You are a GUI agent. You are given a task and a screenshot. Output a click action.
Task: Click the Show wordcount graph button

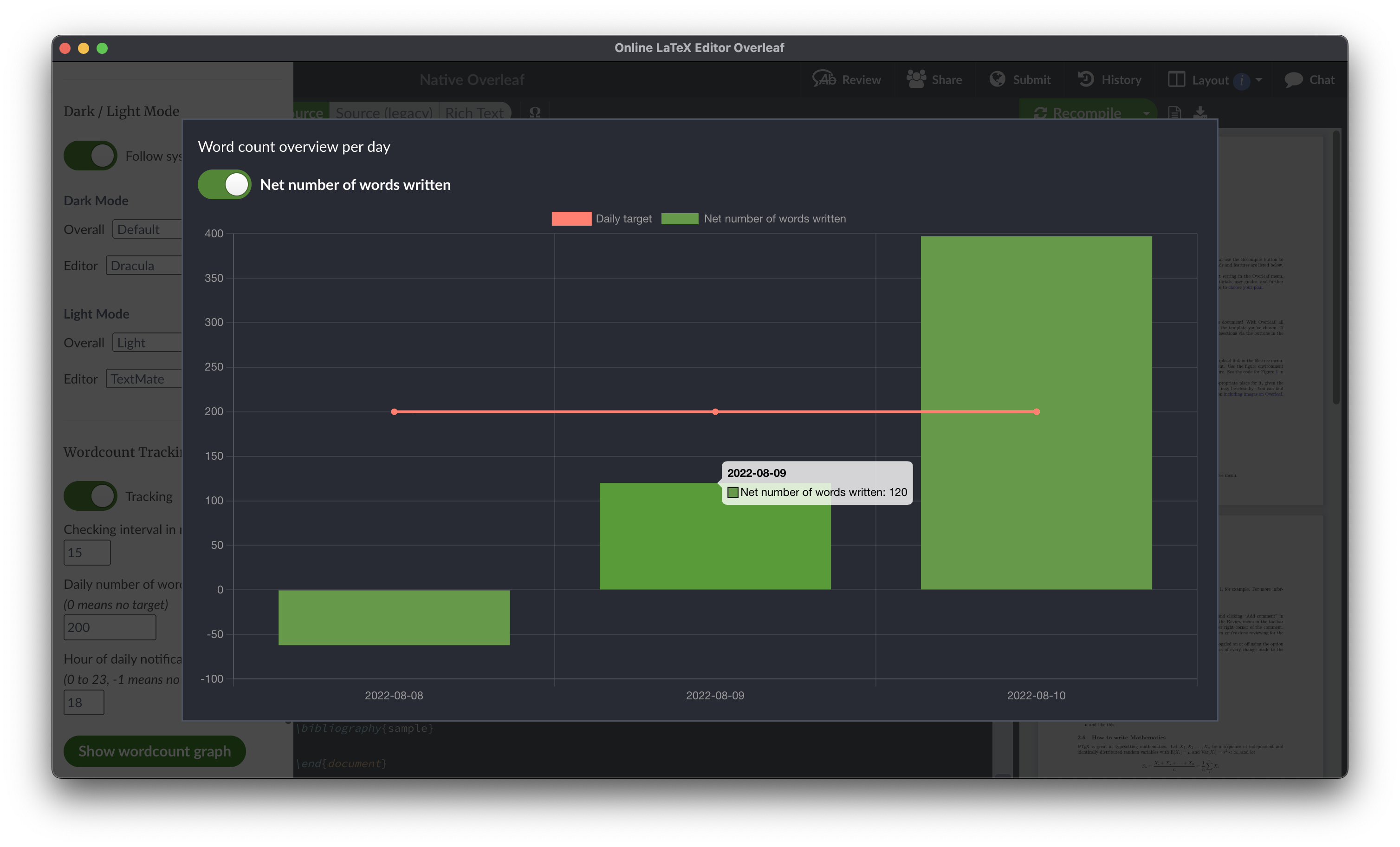click(155, 751)
